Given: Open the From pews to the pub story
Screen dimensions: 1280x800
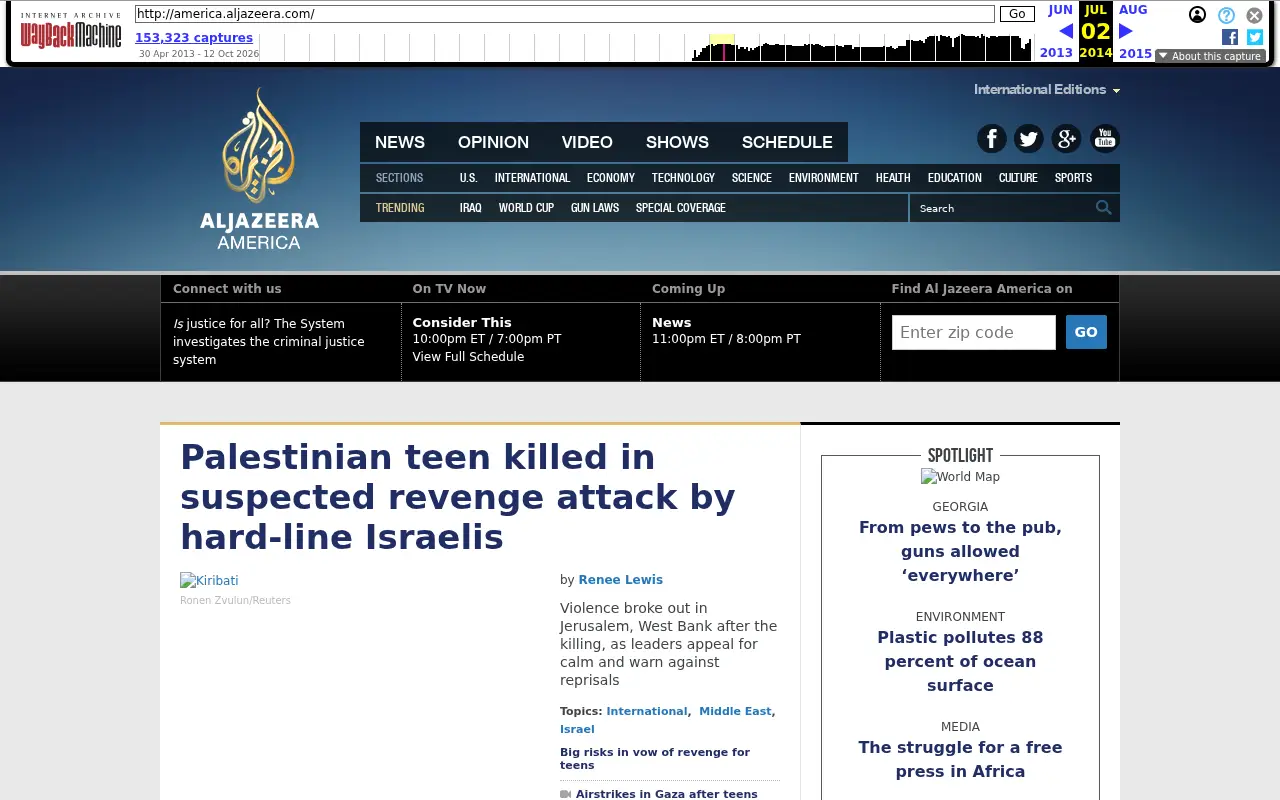Looking at the screenshot, I should [x=960, y=551].
